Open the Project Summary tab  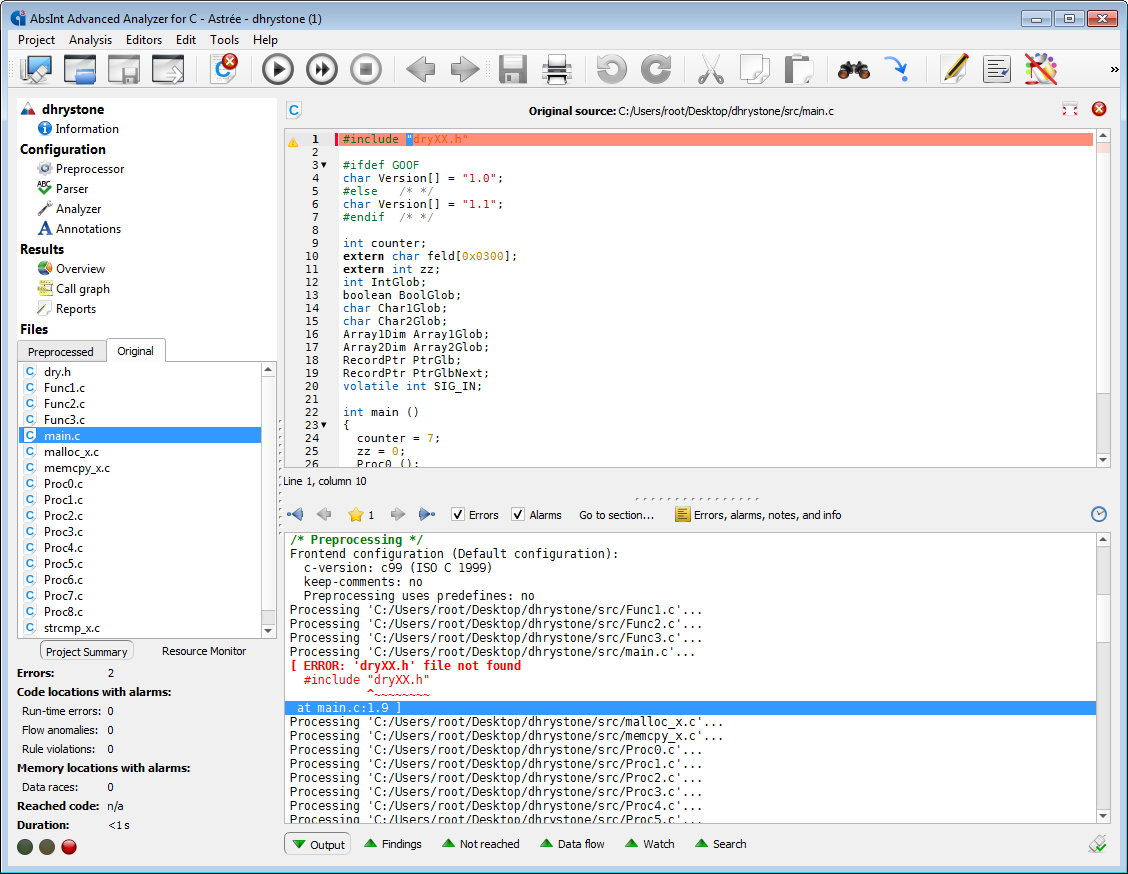pos(86,651)
